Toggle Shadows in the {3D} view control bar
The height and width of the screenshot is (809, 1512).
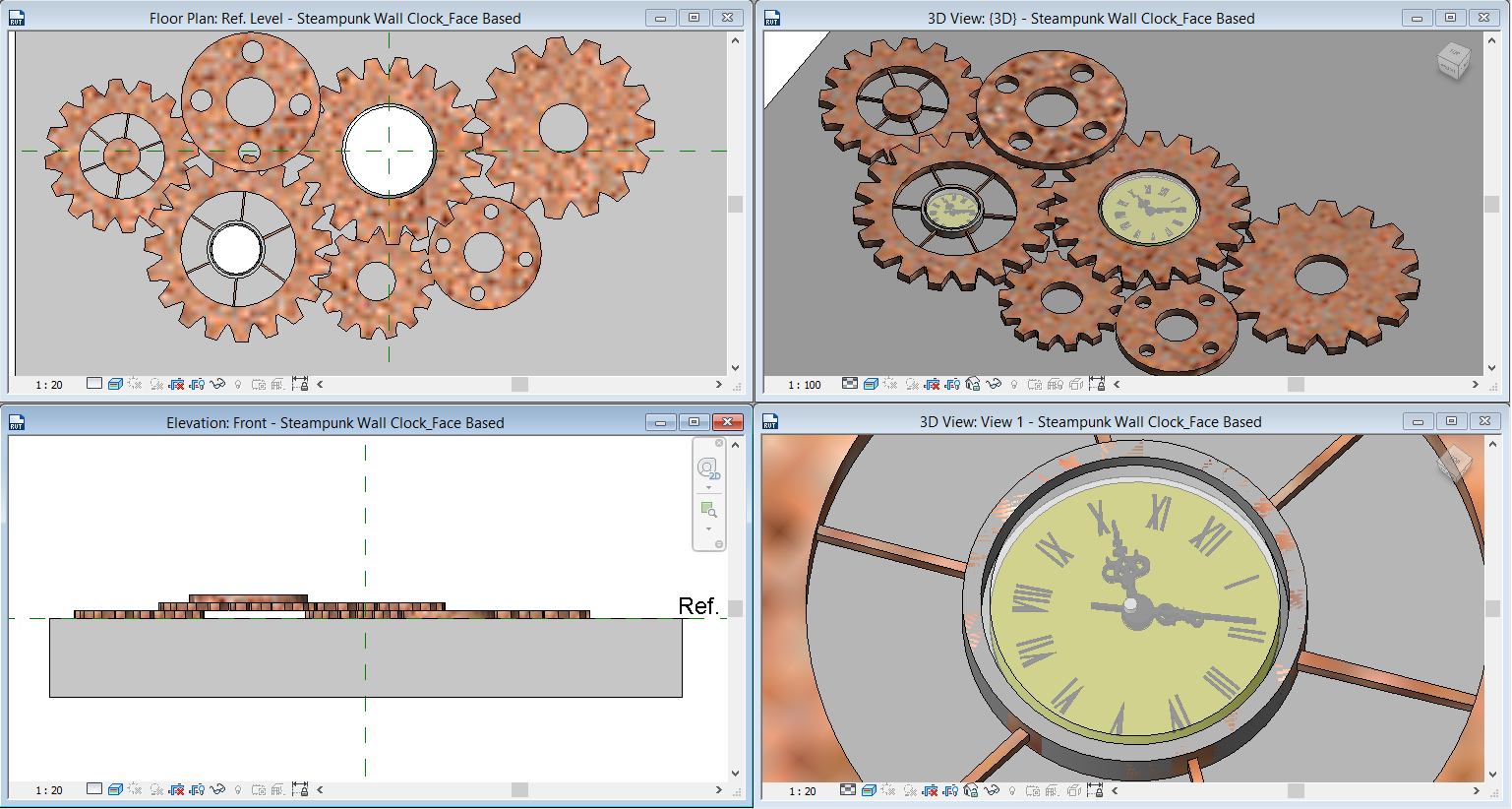pyautogui.click(x=912, y=385)
